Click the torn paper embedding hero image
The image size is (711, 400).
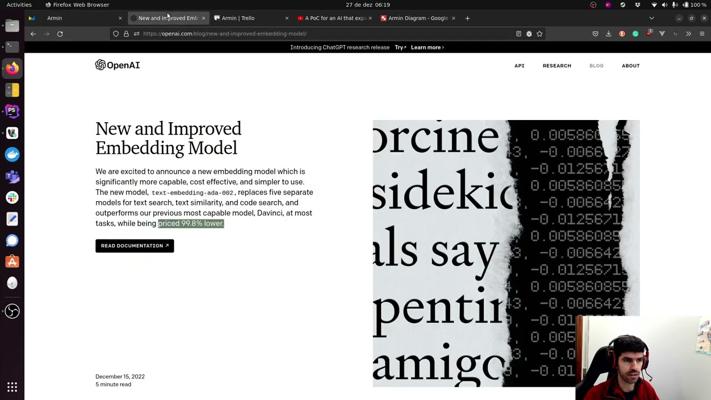tap(506, 253)
